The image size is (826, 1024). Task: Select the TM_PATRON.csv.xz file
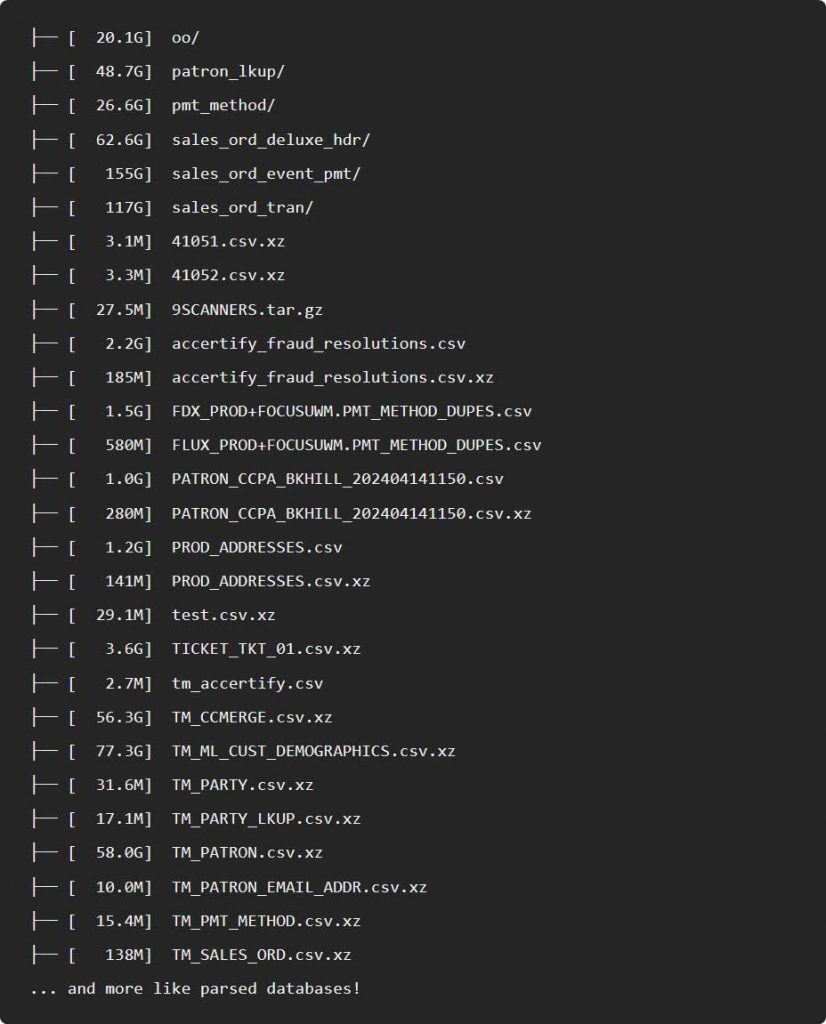(247, 853)
